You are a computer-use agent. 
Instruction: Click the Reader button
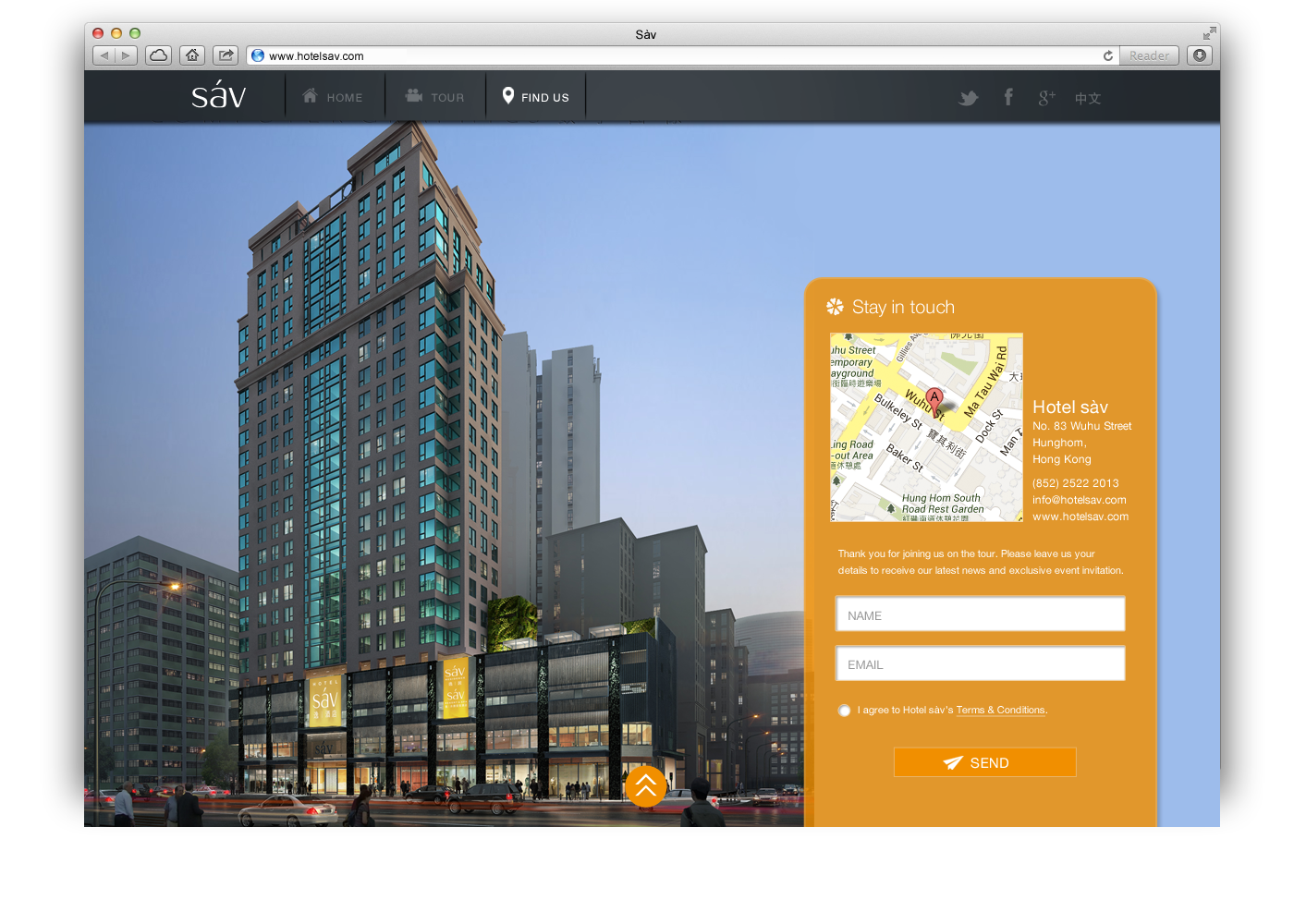pos(1149,55)
